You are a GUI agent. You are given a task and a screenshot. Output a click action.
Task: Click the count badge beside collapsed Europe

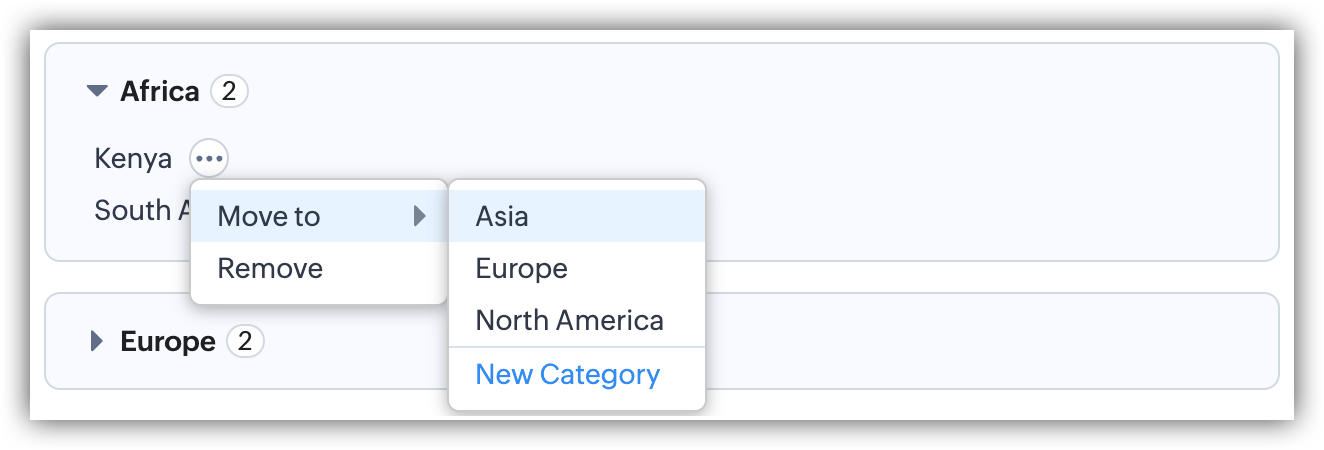[x=245, y=342]
